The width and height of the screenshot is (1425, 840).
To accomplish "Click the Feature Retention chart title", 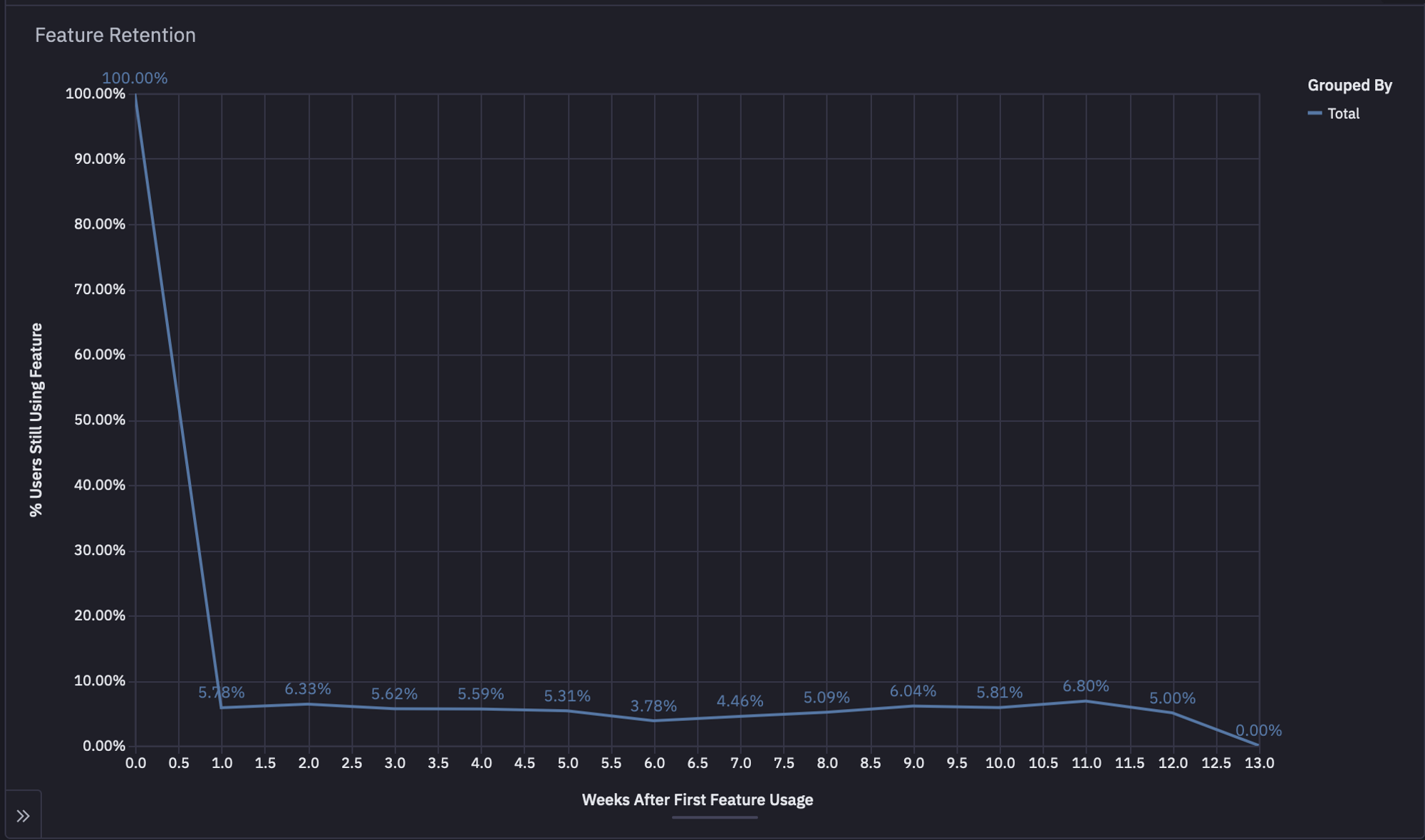I will [115, 35].
